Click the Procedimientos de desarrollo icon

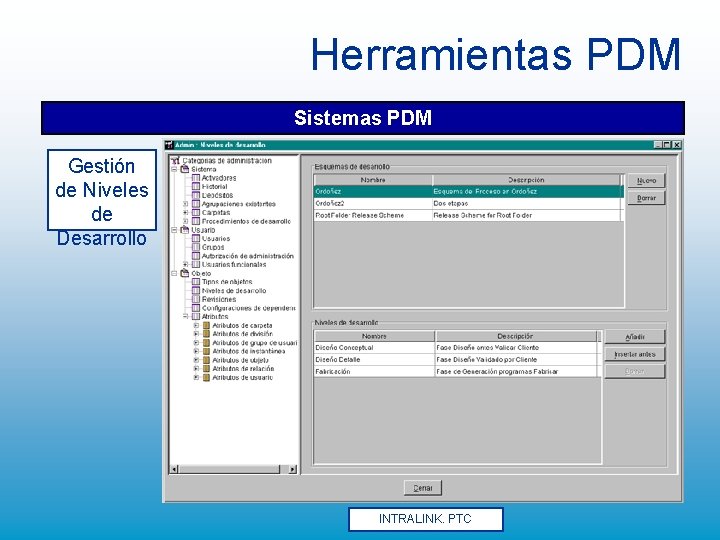[x=196, y=221]
